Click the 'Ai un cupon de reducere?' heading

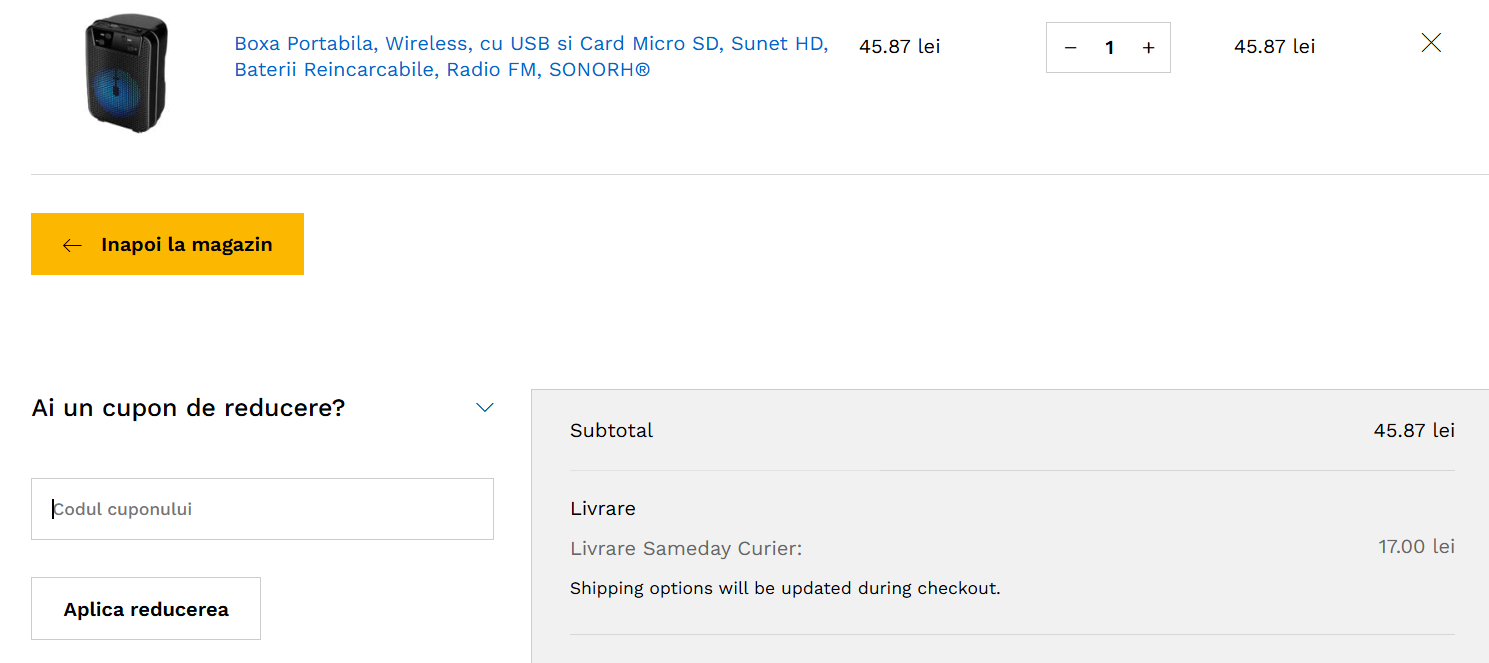(x=188, y=408)
